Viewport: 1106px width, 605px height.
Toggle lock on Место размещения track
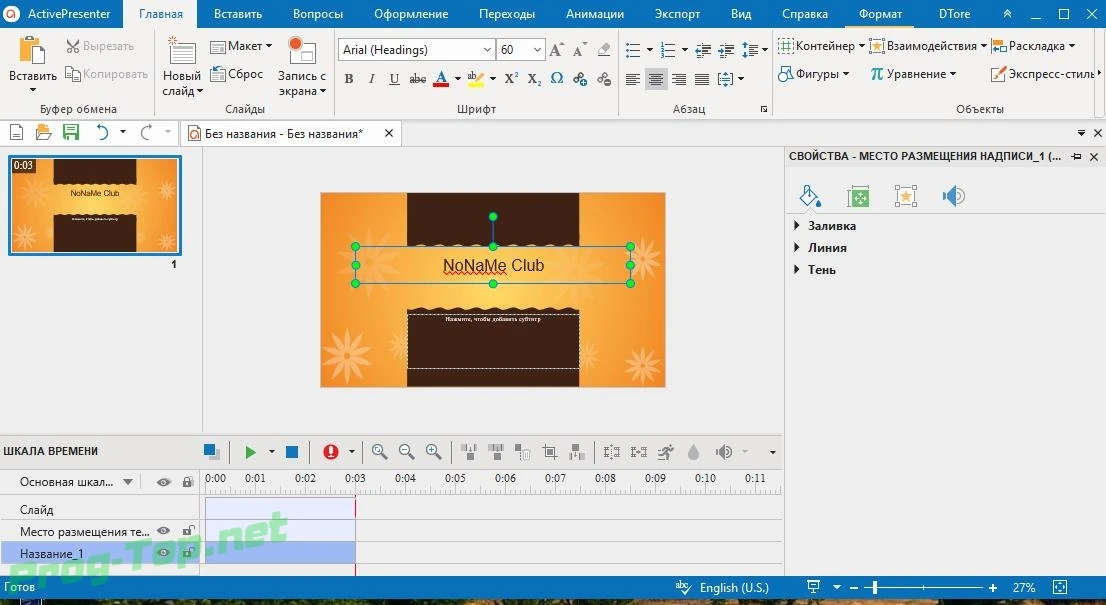188,530
